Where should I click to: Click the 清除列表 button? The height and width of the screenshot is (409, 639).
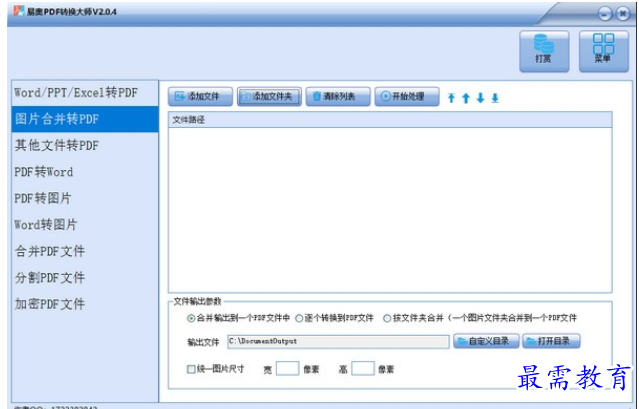[338, 97]
